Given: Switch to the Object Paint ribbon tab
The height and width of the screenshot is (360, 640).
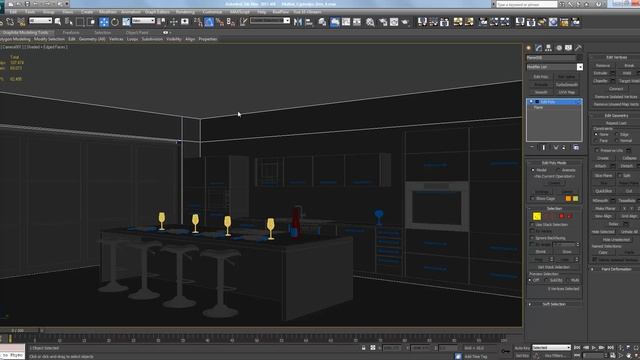Looking at the screenshot, I should pyautogui.click(x=137, y=33).
